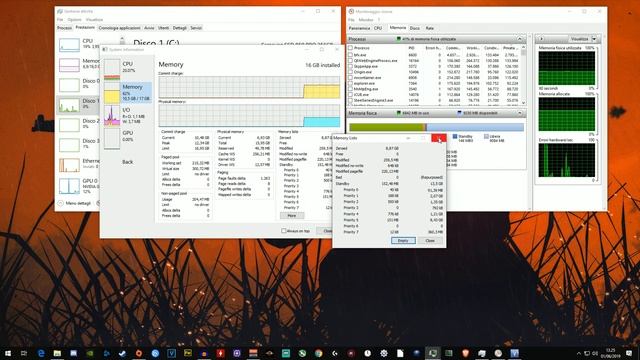640x360 pixels.
Task: Open File menu in Resource Monitor window
Action: click(x=351, y=20)
